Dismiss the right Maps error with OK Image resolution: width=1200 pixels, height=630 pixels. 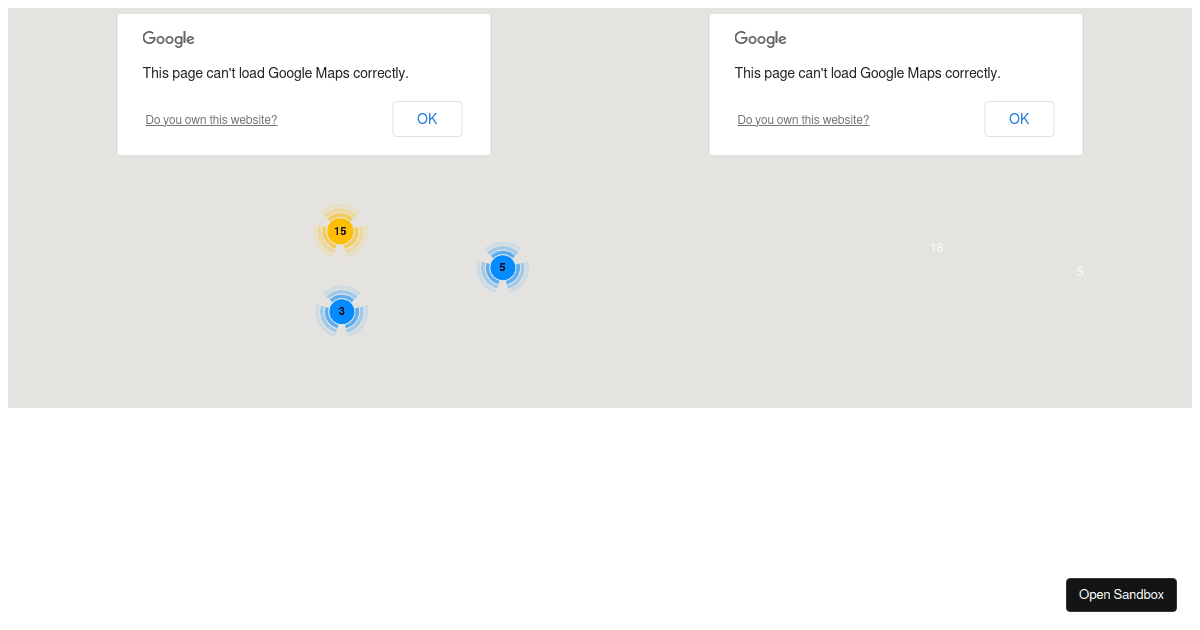click(1019, 119)
